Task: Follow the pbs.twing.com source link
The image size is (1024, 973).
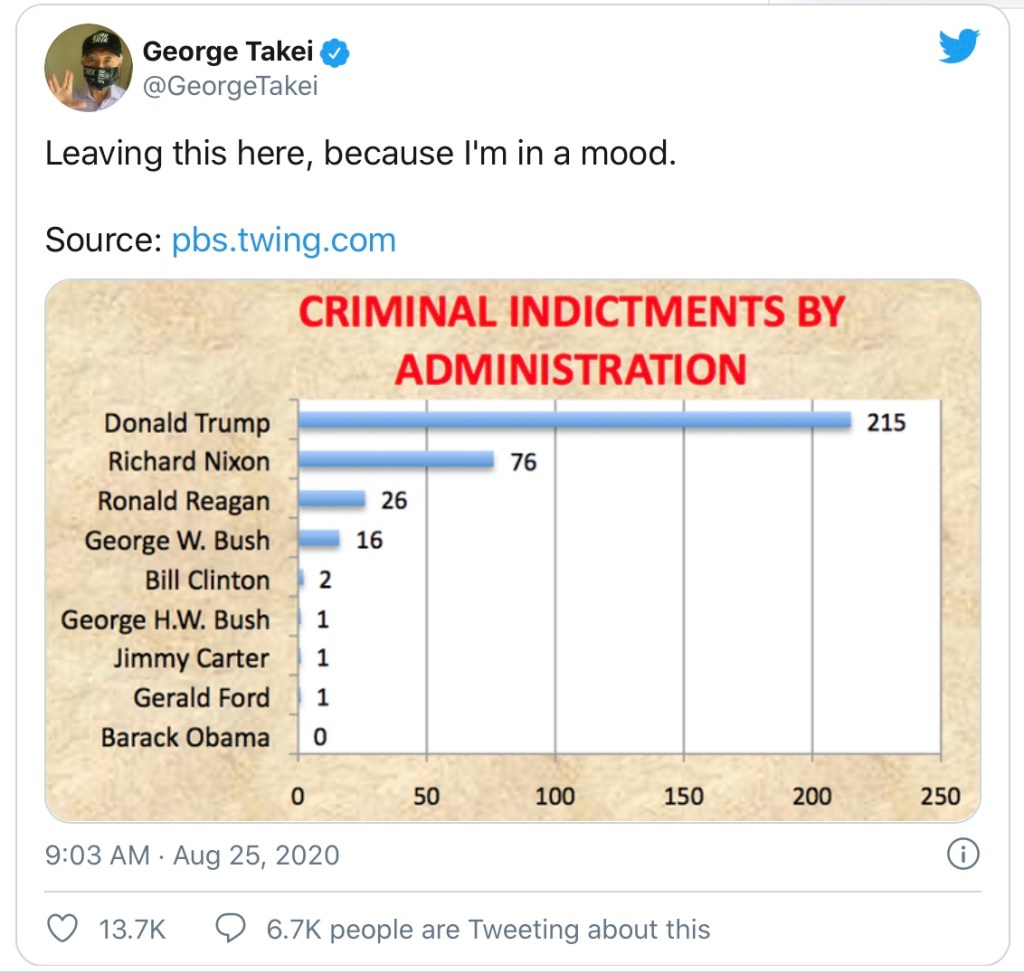Action: tap(283, 240)
